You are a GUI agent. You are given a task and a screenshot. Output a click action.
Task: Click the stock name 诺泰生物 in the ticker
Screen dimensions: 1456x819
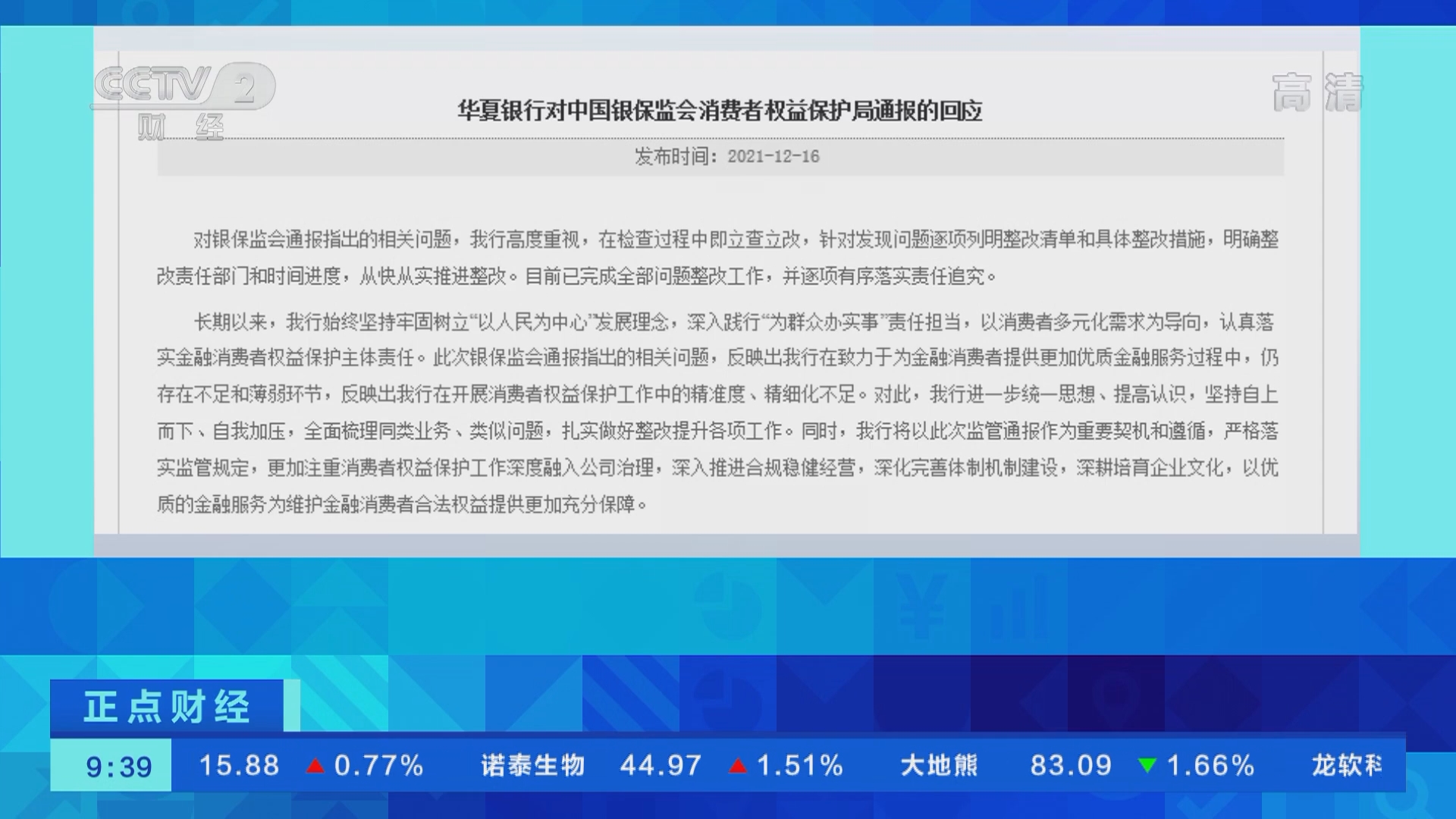click(x=533, y=766)
